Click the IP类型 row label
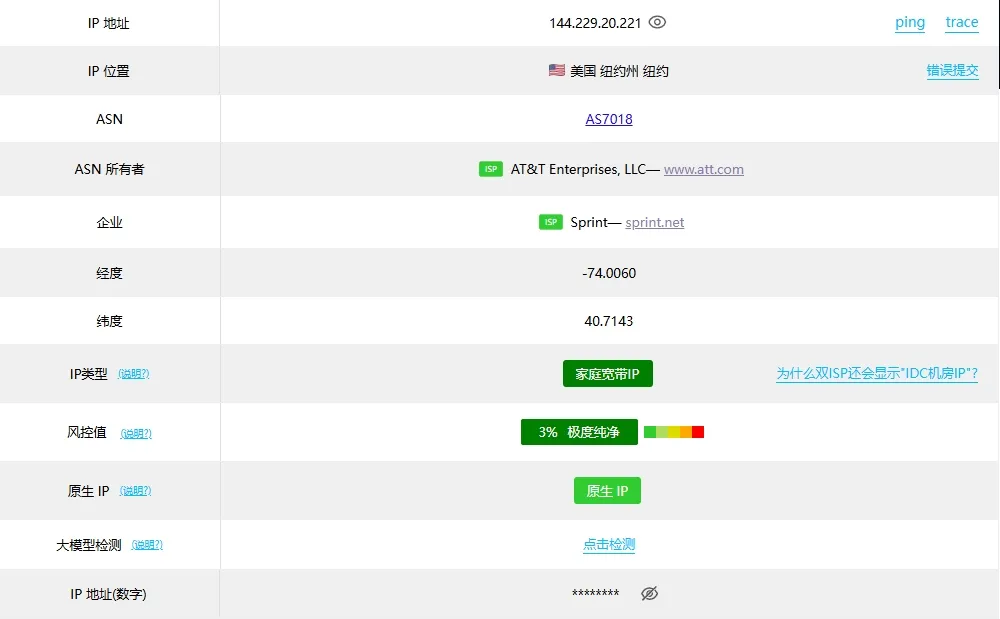This screenshot has height=619, width=1000. click(x=89, y=374)
